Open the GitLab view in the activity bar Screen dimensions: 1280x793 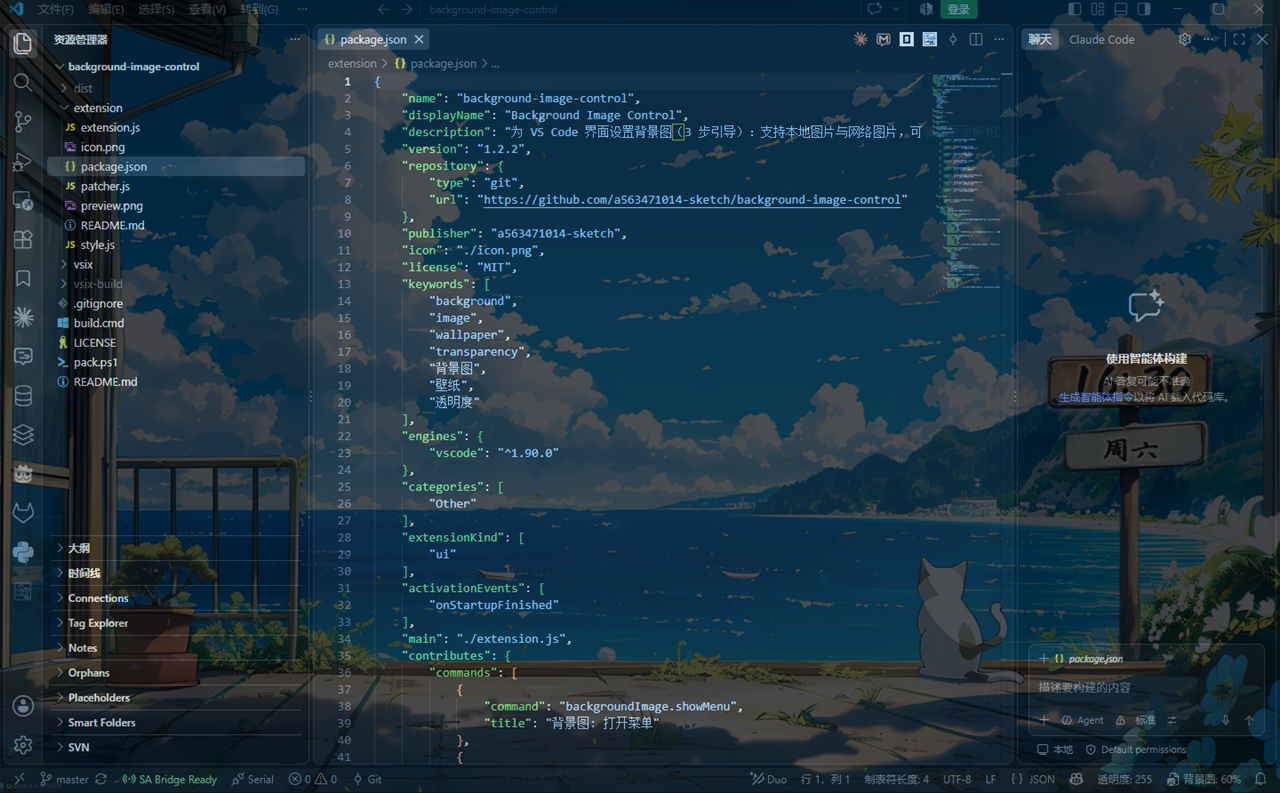[23, 513]
